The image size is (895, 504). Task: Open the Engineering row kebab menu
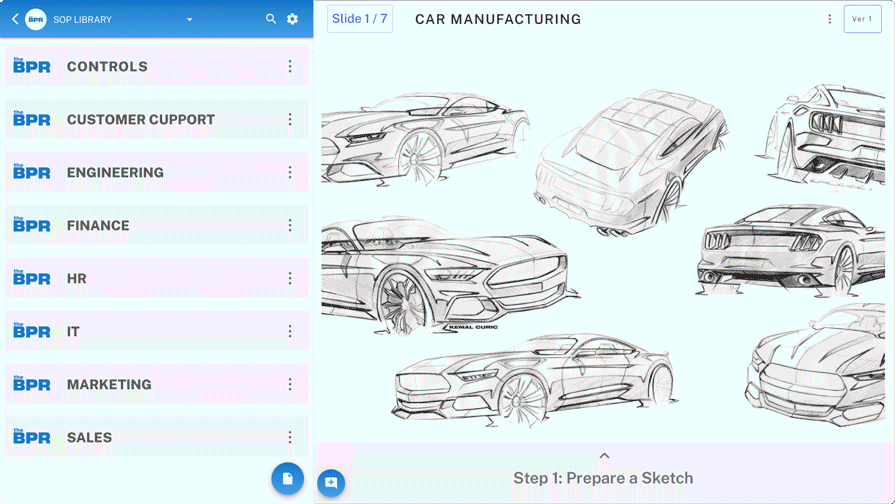[290, 172]
